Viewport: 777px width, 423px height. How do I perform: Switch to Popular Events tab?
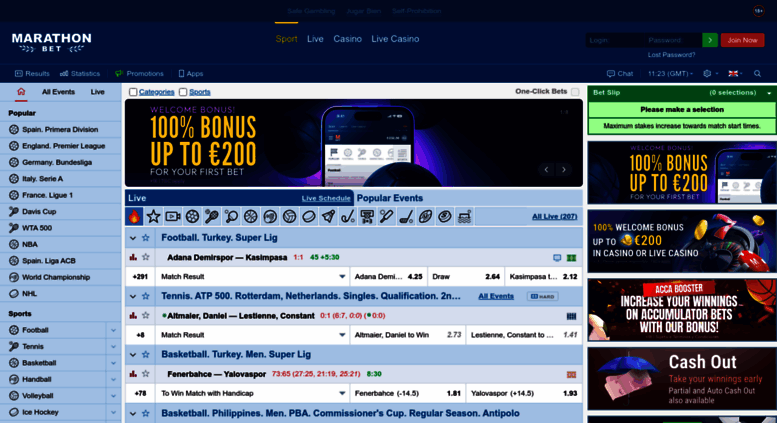pyautogui.click(x=390, y=198)
